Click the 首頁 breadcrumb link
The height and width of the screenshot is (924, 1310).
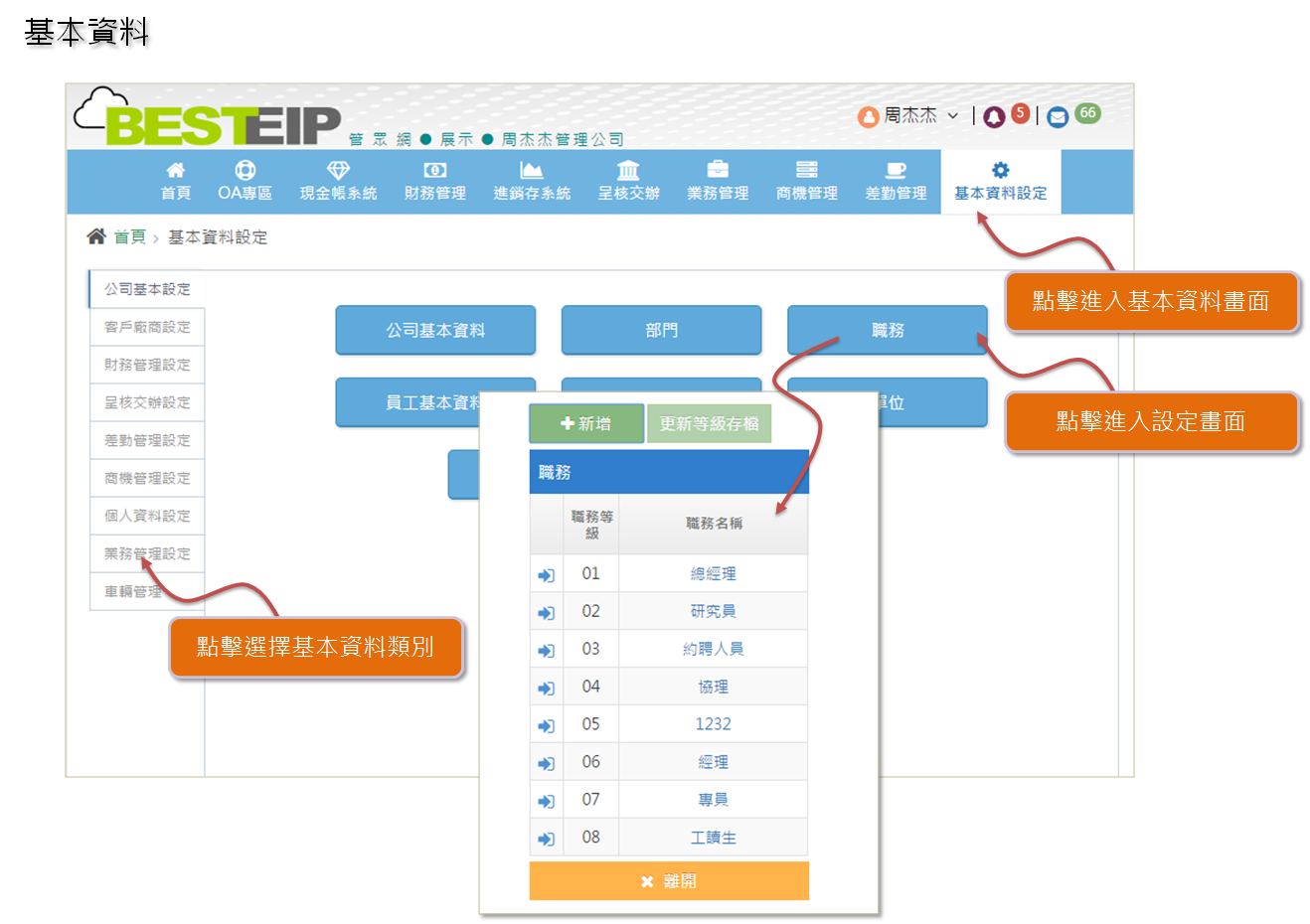click(129, 236)
